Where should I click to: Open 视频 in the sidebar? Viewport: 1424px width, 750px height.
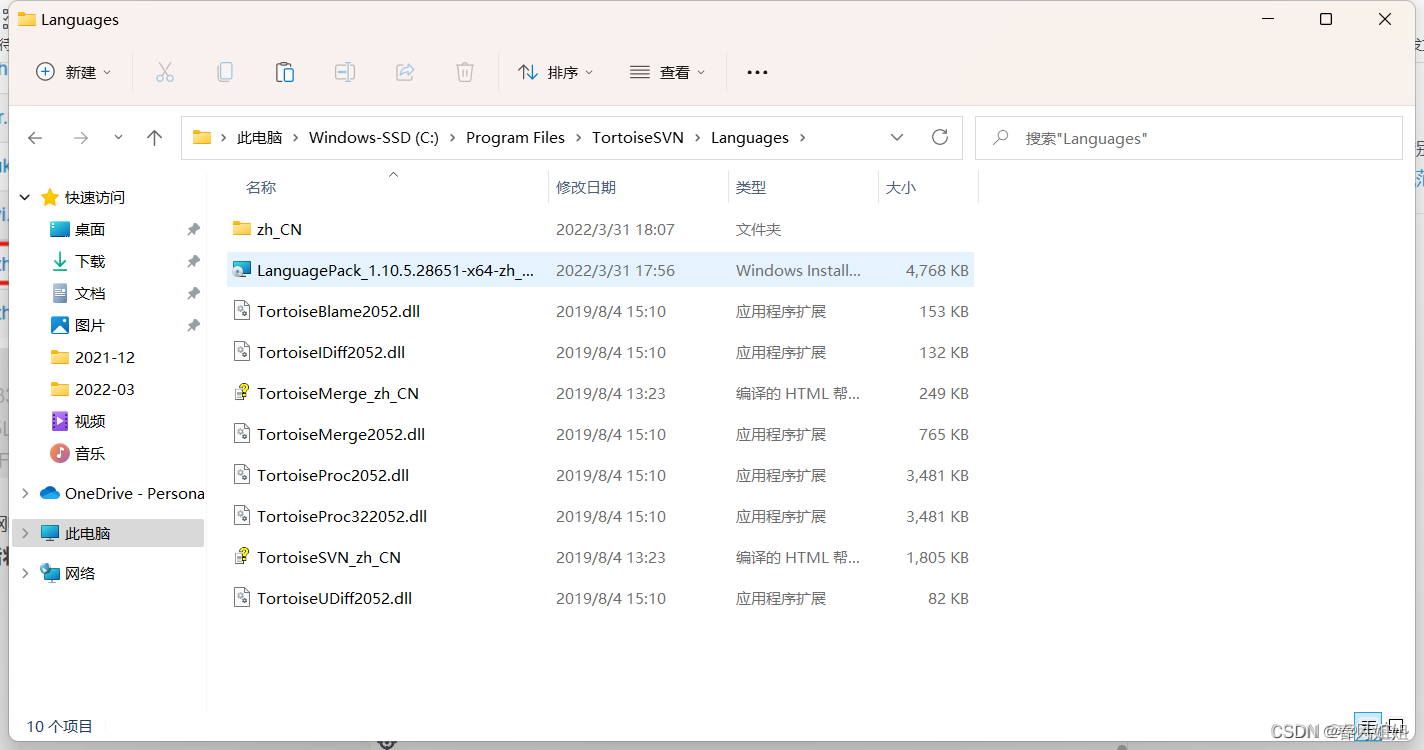(90, 421)
